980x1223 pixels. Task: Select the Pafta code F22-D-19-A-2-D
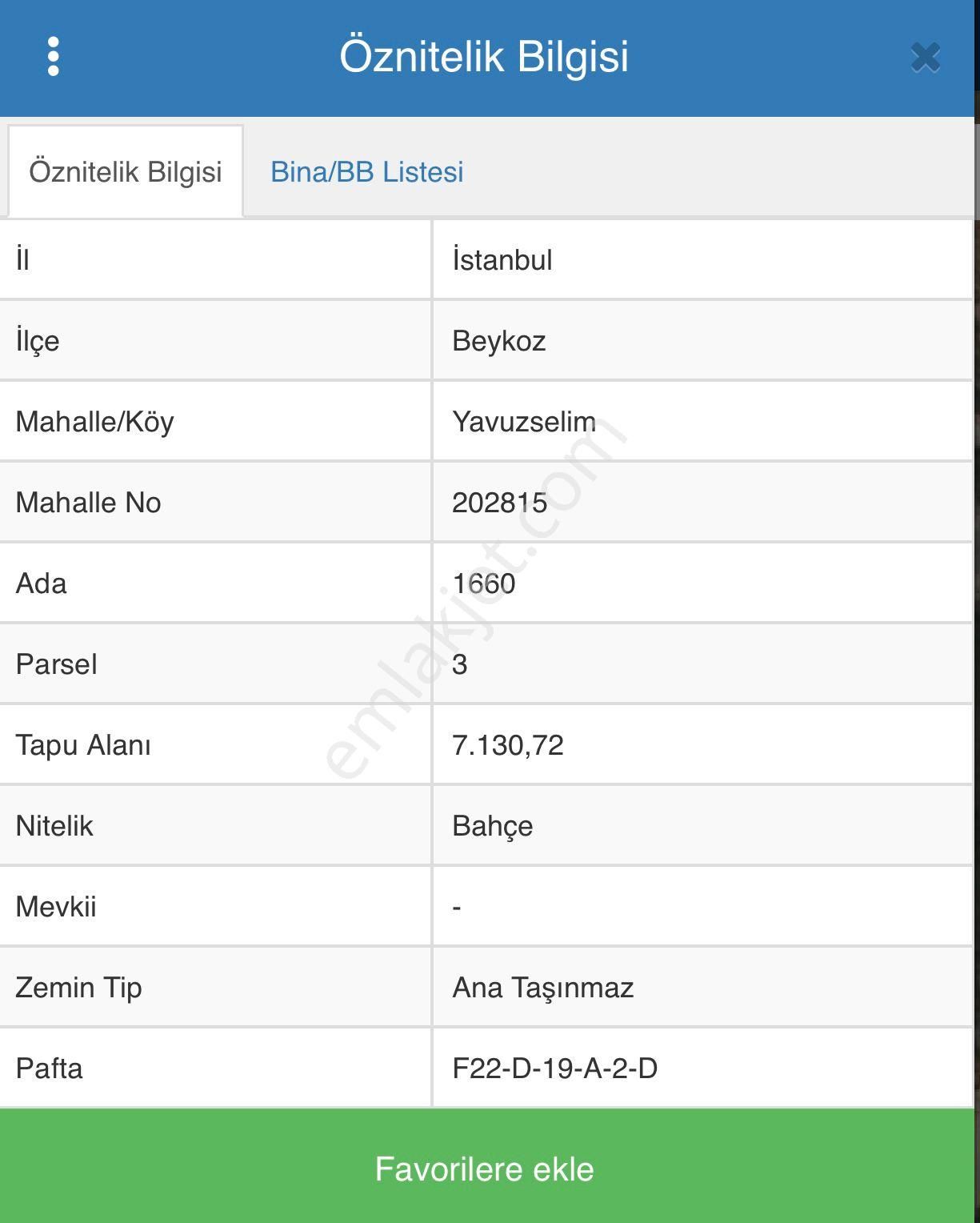555,1069
